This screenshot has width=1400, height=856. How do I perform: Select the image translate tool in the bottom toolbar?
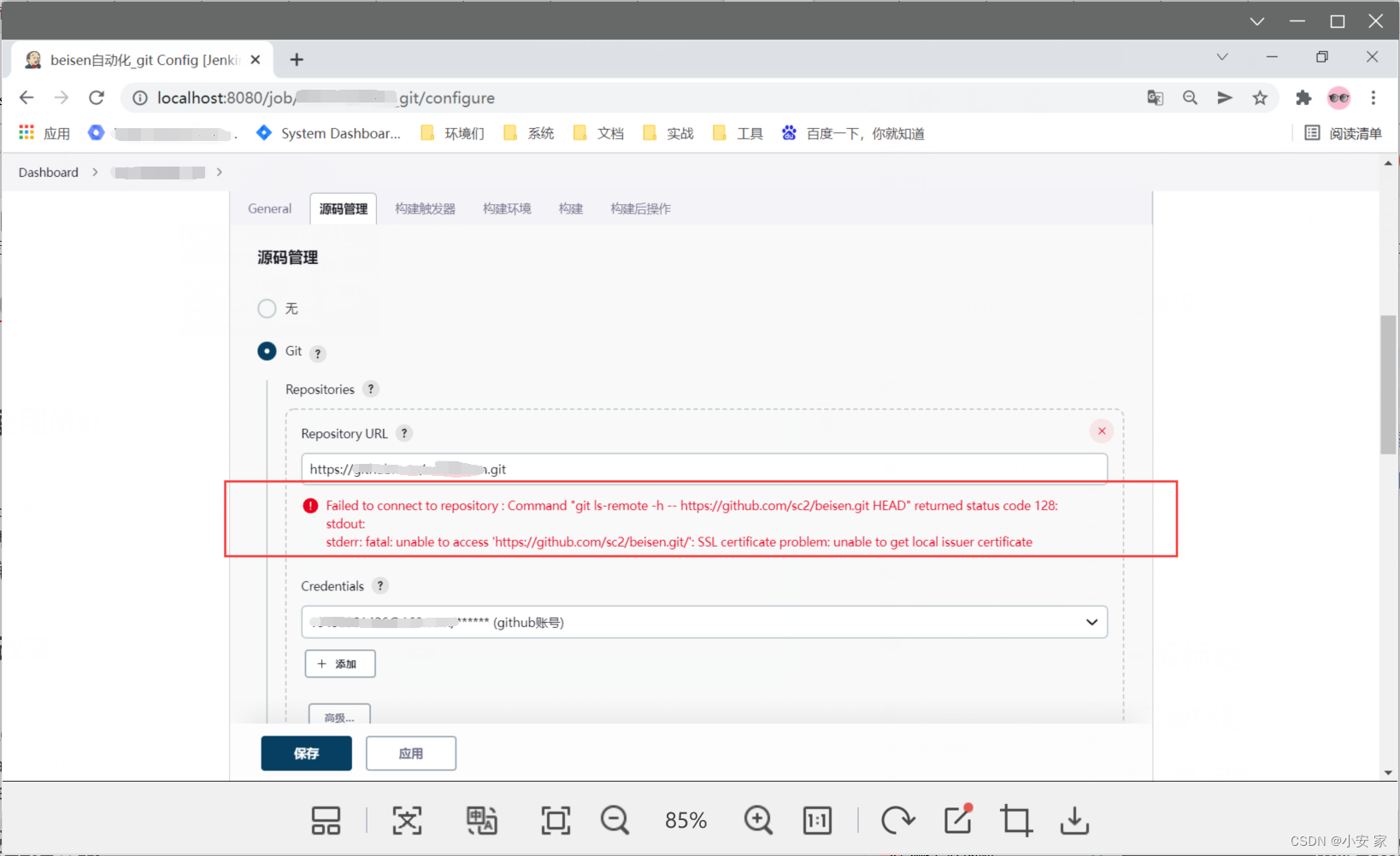coord(482,820)
